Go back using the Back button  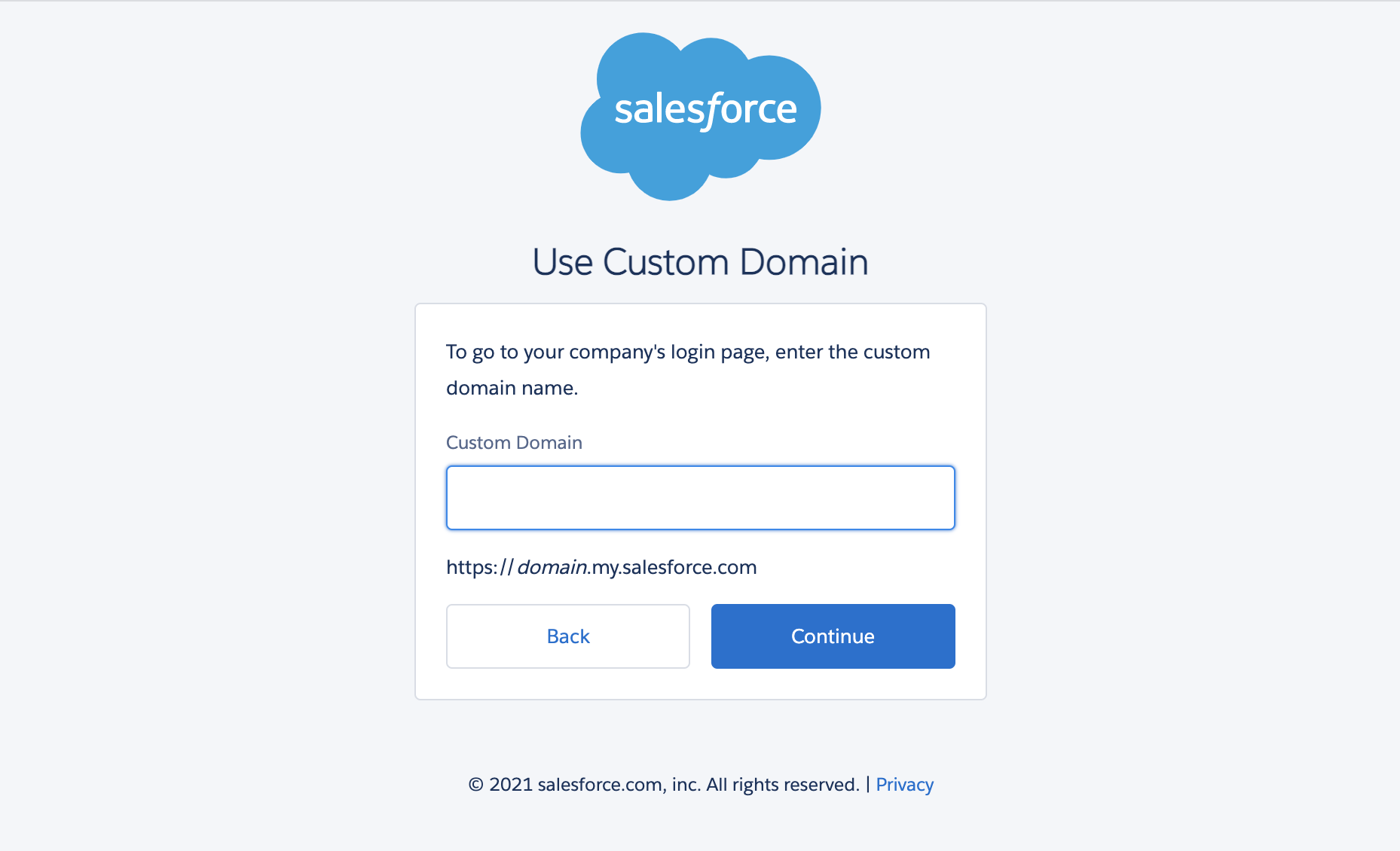pyautogui.click(x=567, y=636)
